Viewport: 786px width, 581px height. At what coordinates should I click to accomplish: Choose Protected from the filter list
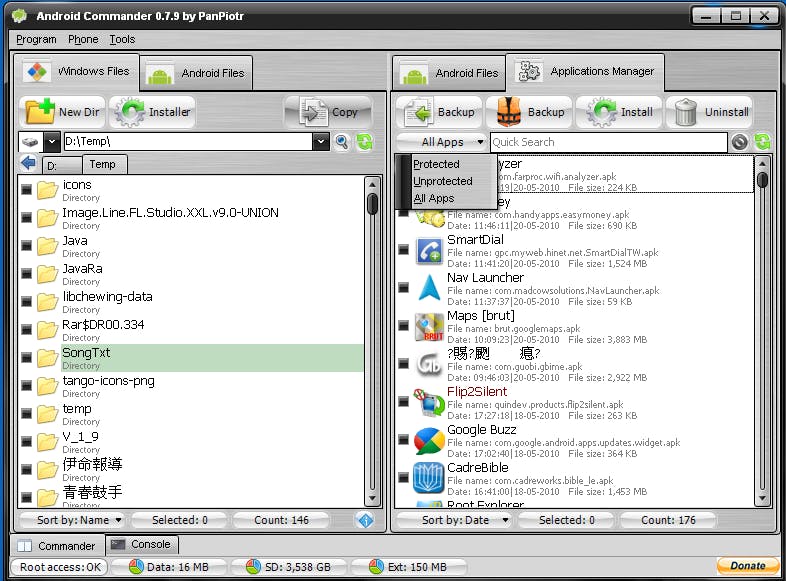point(436,164)
